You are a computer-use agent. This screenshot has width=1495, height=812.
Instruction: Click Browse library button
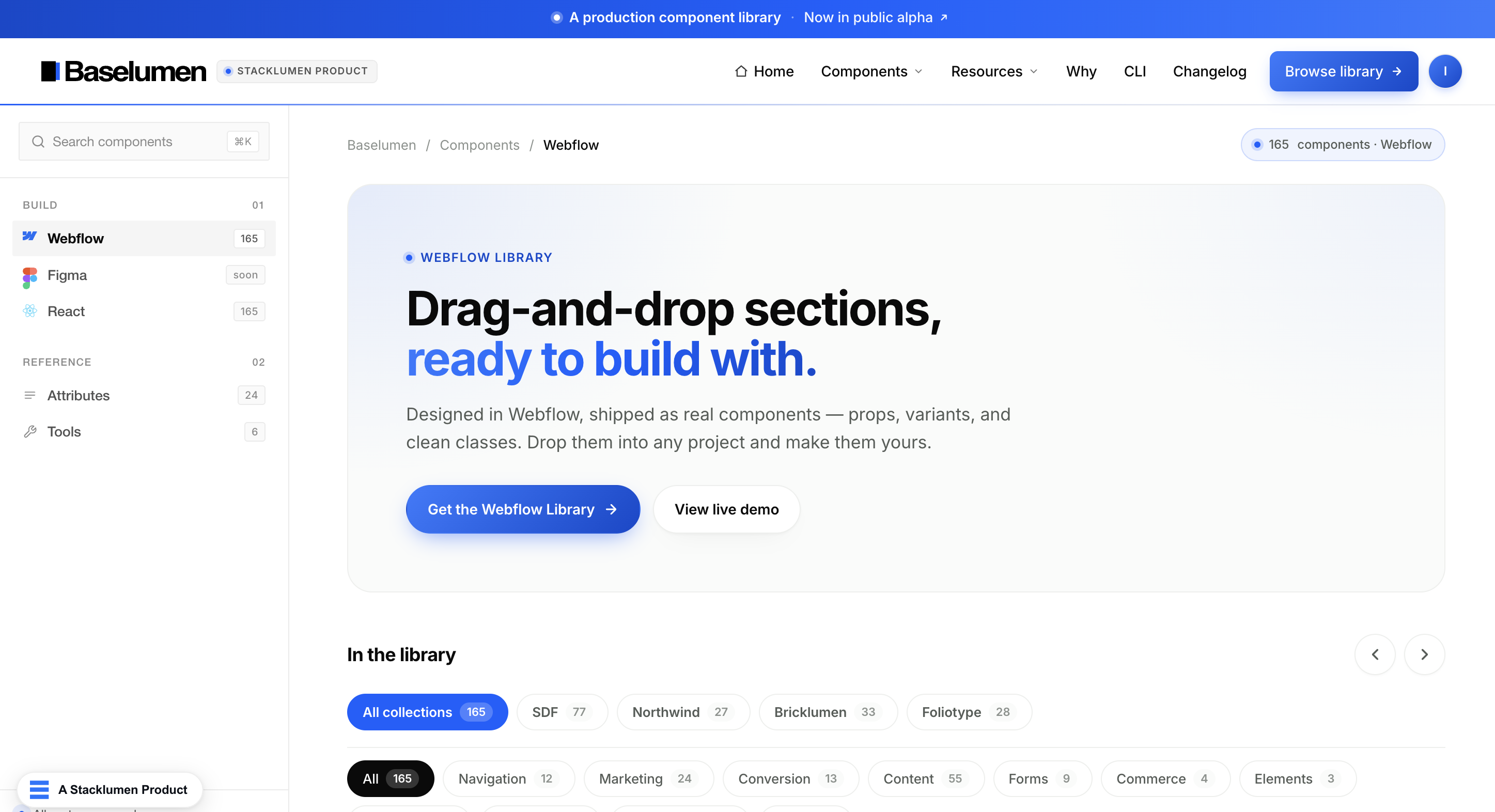pos(1343,71)
